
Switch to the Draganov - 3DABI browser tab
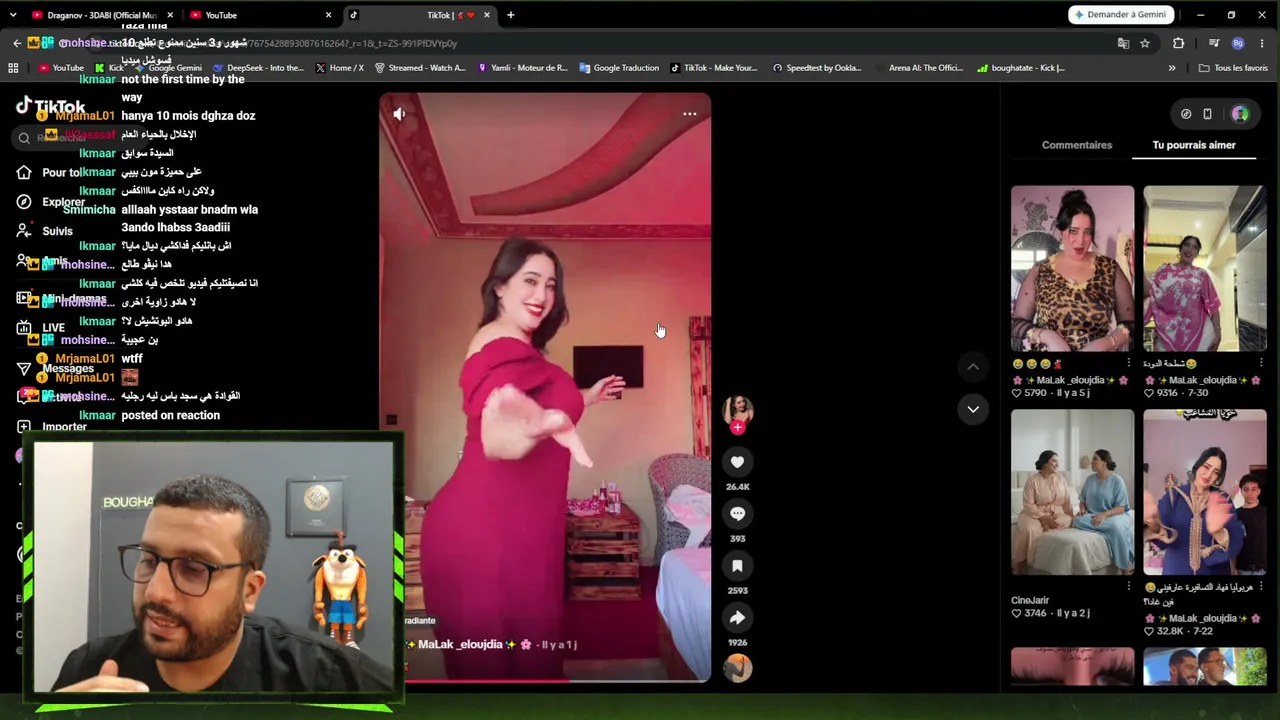(x=102, y=15)
